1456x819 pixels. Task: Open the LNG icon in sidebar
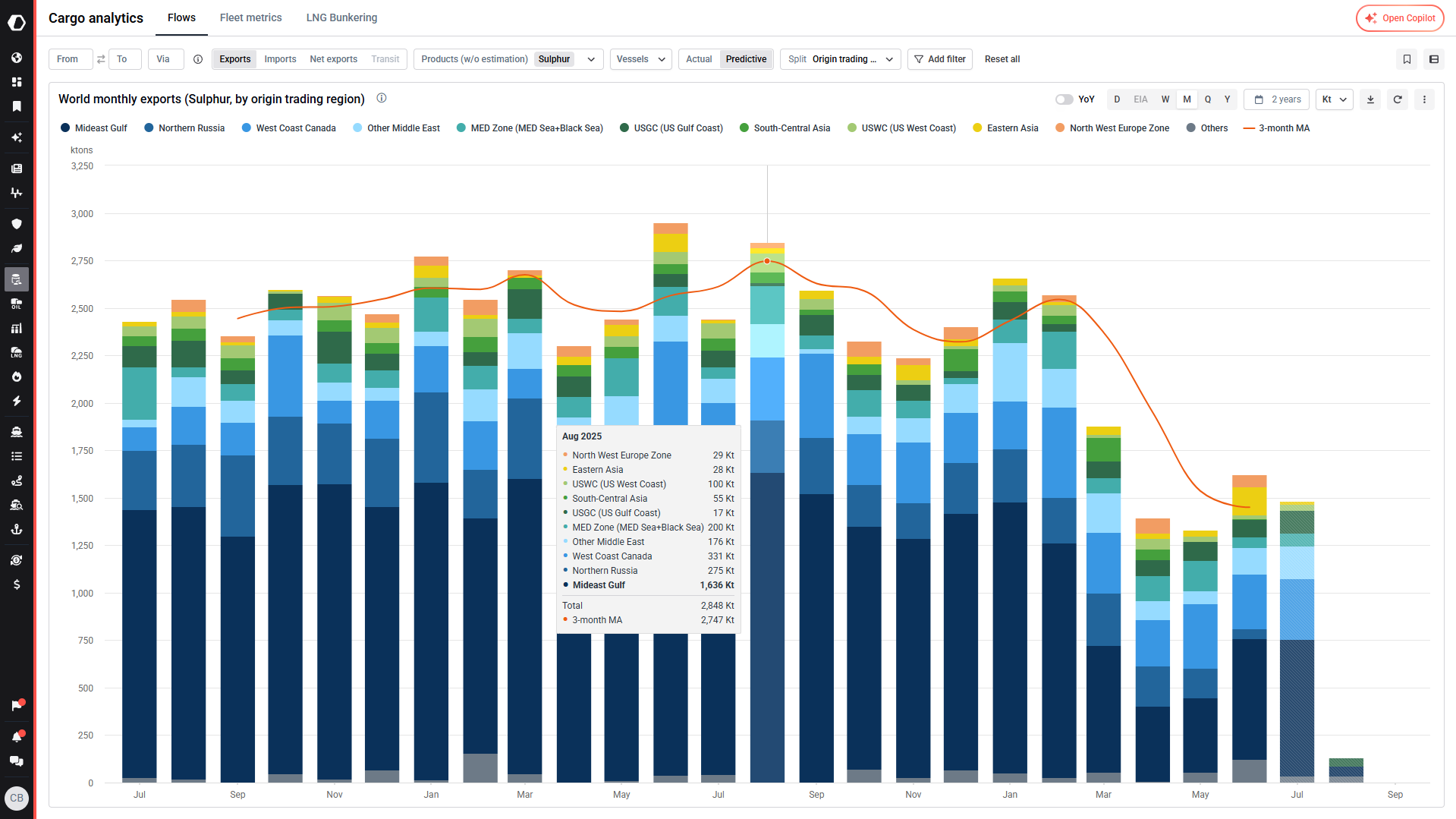coord(17,352)
